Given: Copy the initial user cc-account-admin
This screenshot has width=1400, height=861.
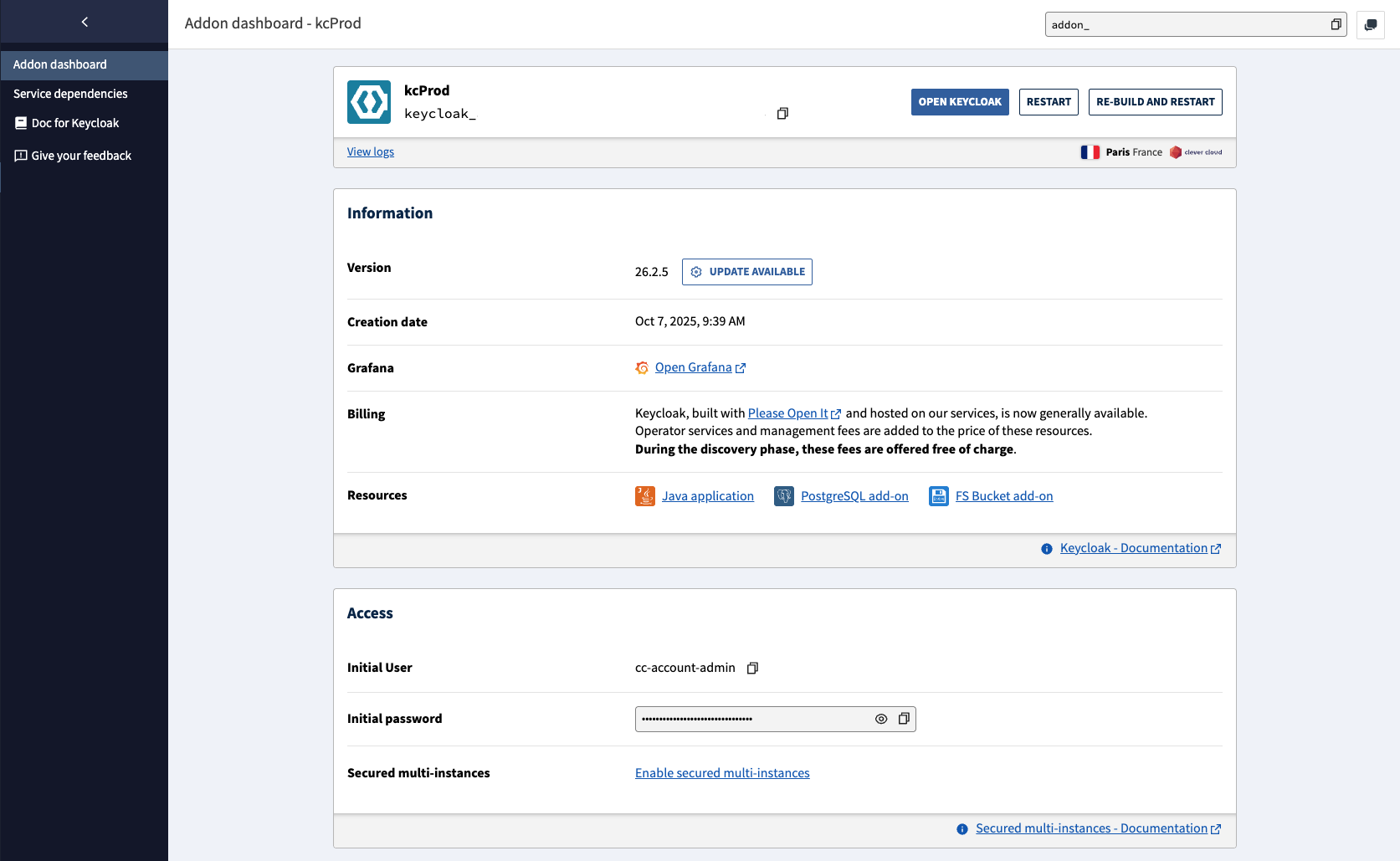Looking at the screenshot, I should pyautogui.click(x=752, y=668).
